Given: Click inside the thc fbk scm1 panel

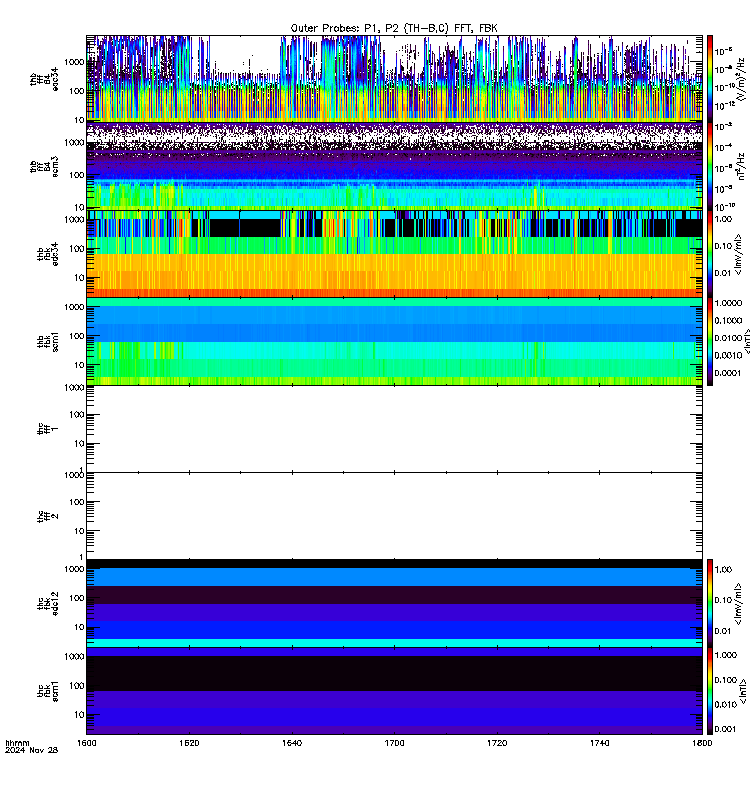Looking at the screenshot, I should pos(394,691).
